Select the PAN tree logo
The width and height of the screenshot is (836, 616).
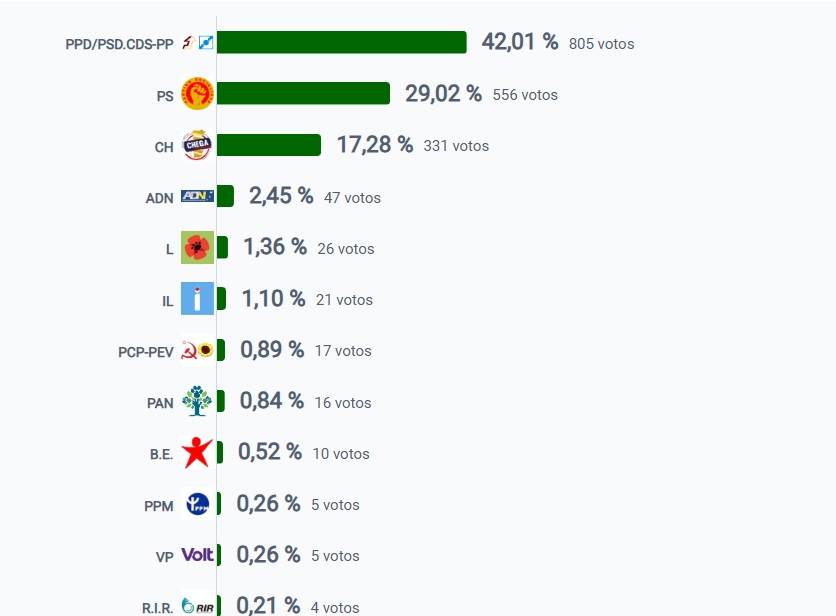coord(197,401)
